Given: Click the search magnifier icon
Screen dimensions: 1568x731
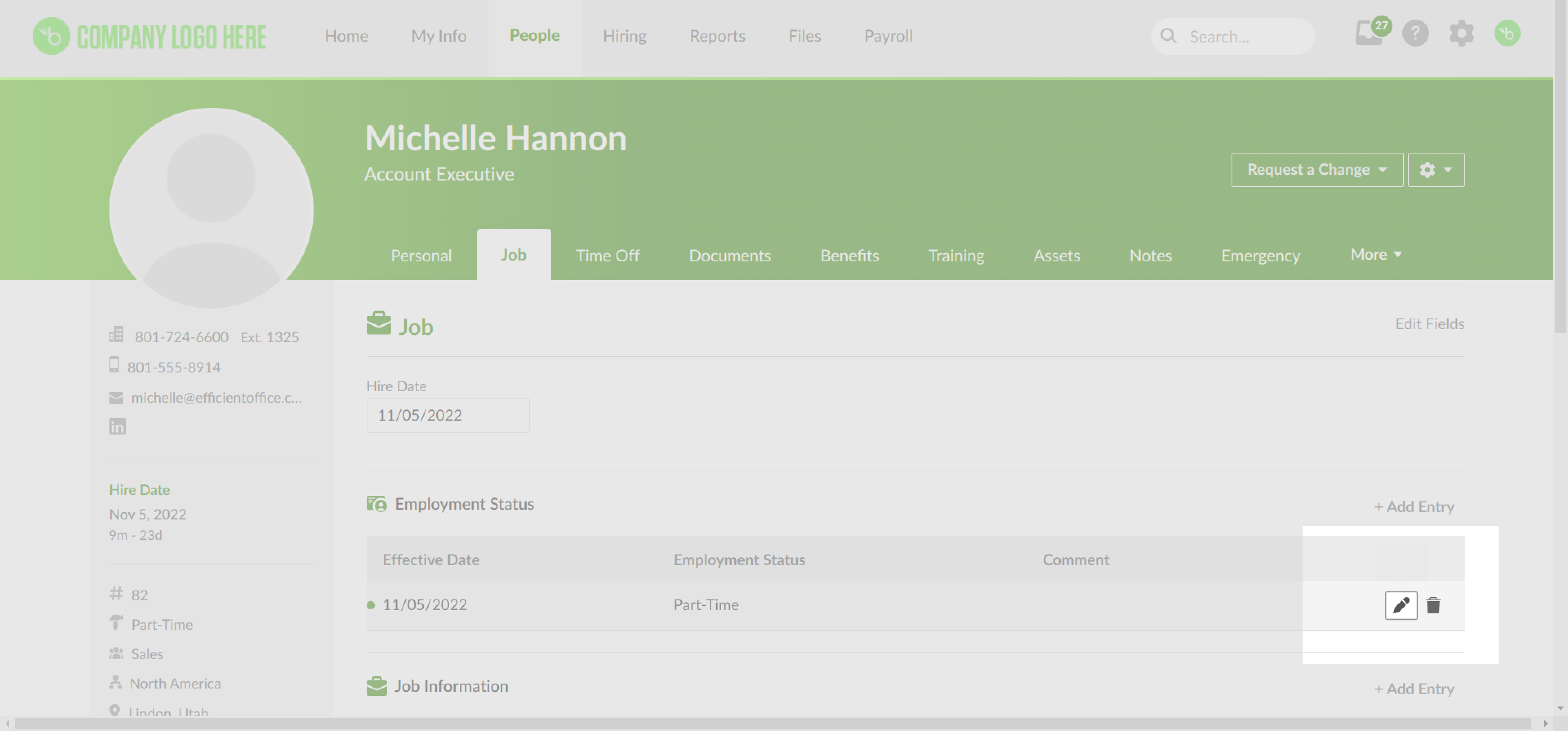Looking at the screenshot, I should 1168,36.
